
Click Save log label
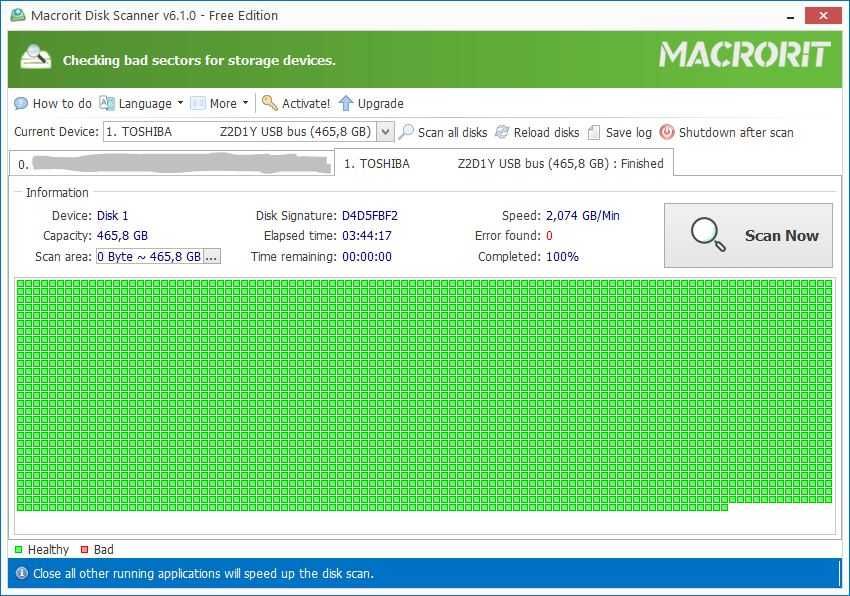coord(628,132)
